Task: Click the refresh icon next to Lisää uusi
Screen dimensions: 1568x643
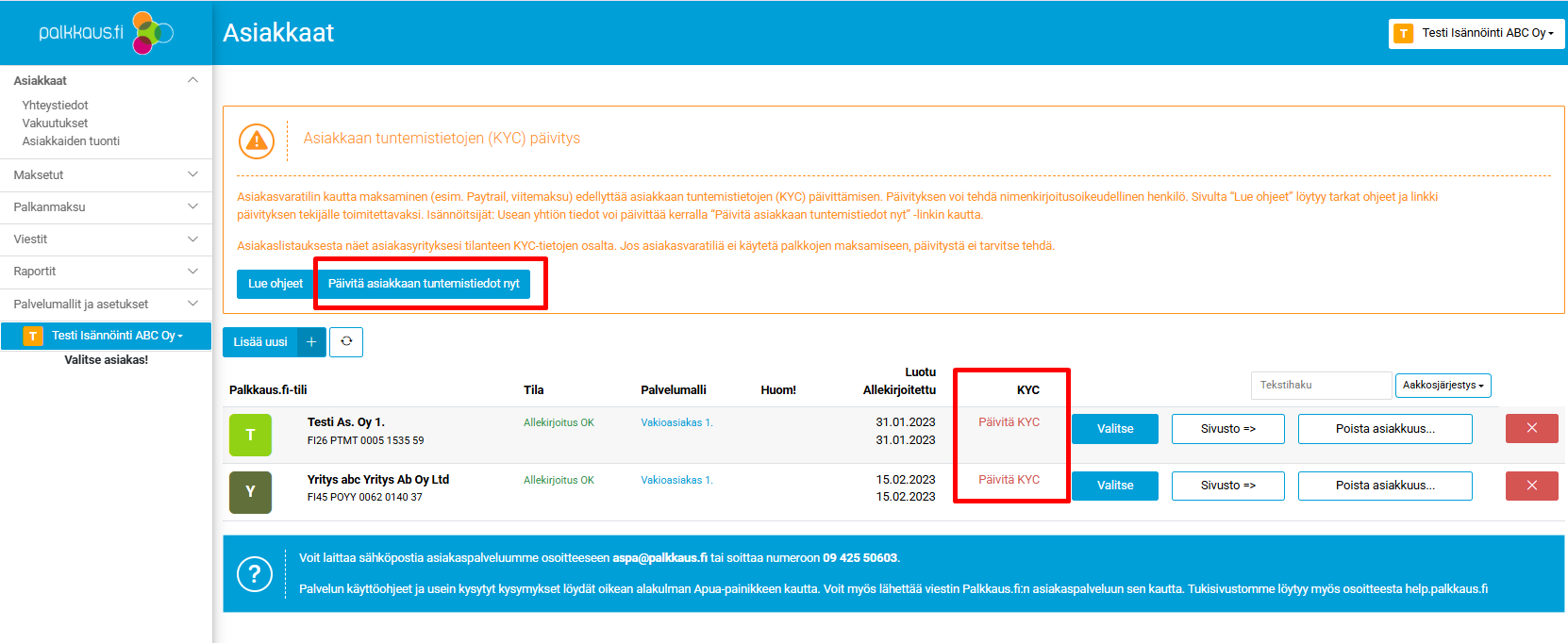Action: click(x=346, y=342)
